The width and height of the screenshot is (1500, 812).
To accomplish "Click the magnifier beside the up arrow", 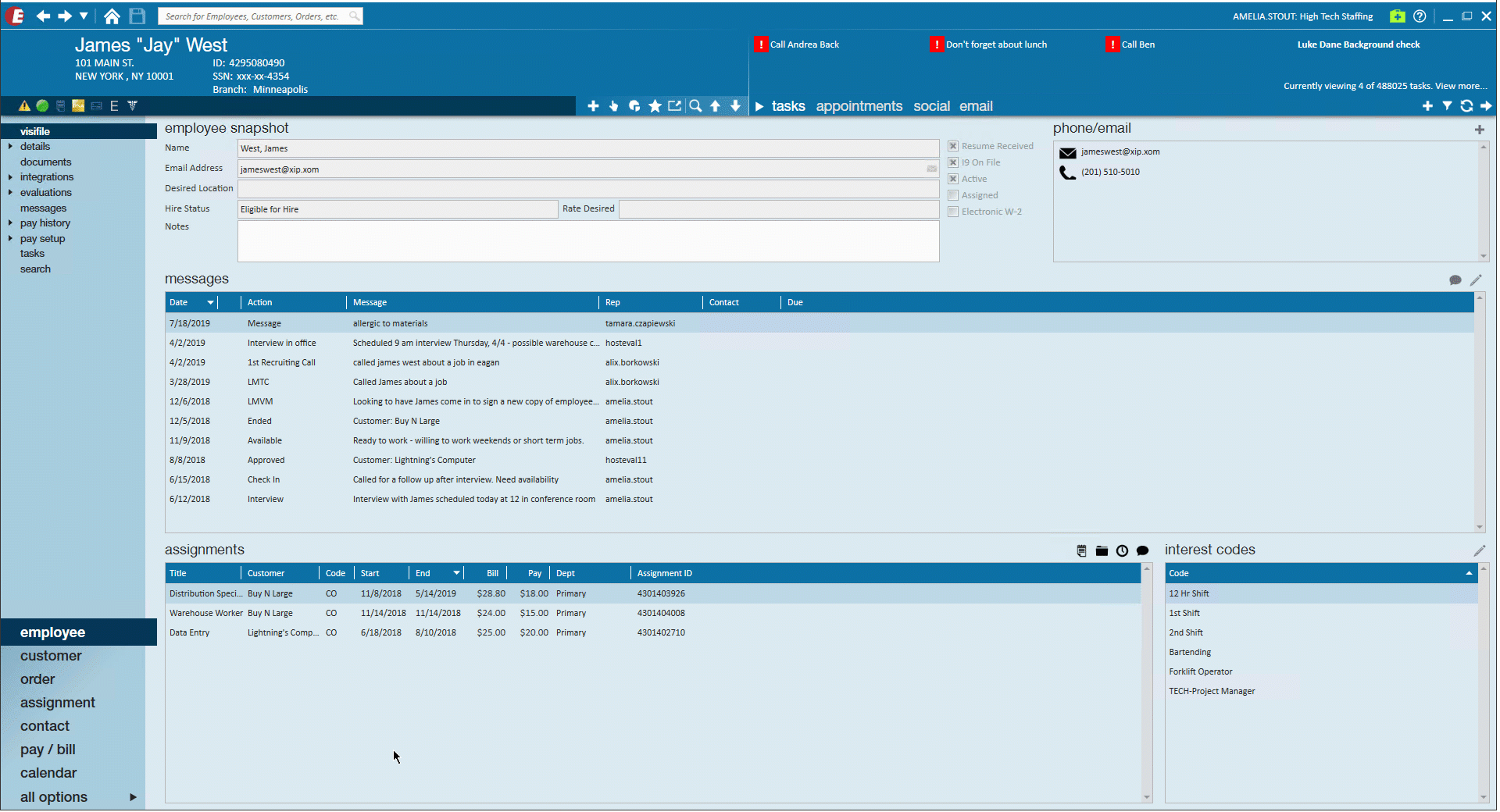I will [695, 105].
